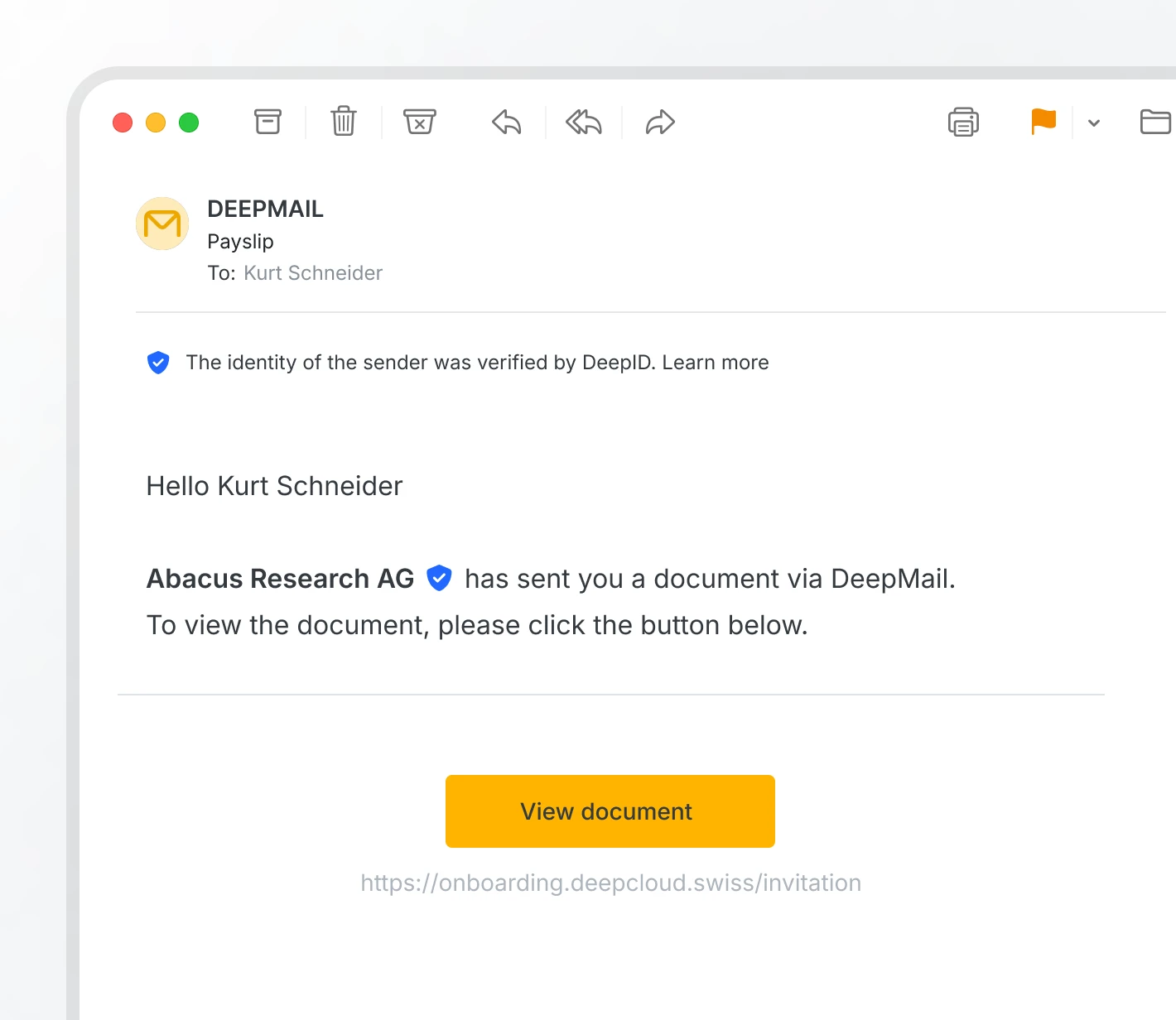This screenshot has height=1020, width=1176.
Task: Archive this Payslip email
Action: click(x=267, y=123)
